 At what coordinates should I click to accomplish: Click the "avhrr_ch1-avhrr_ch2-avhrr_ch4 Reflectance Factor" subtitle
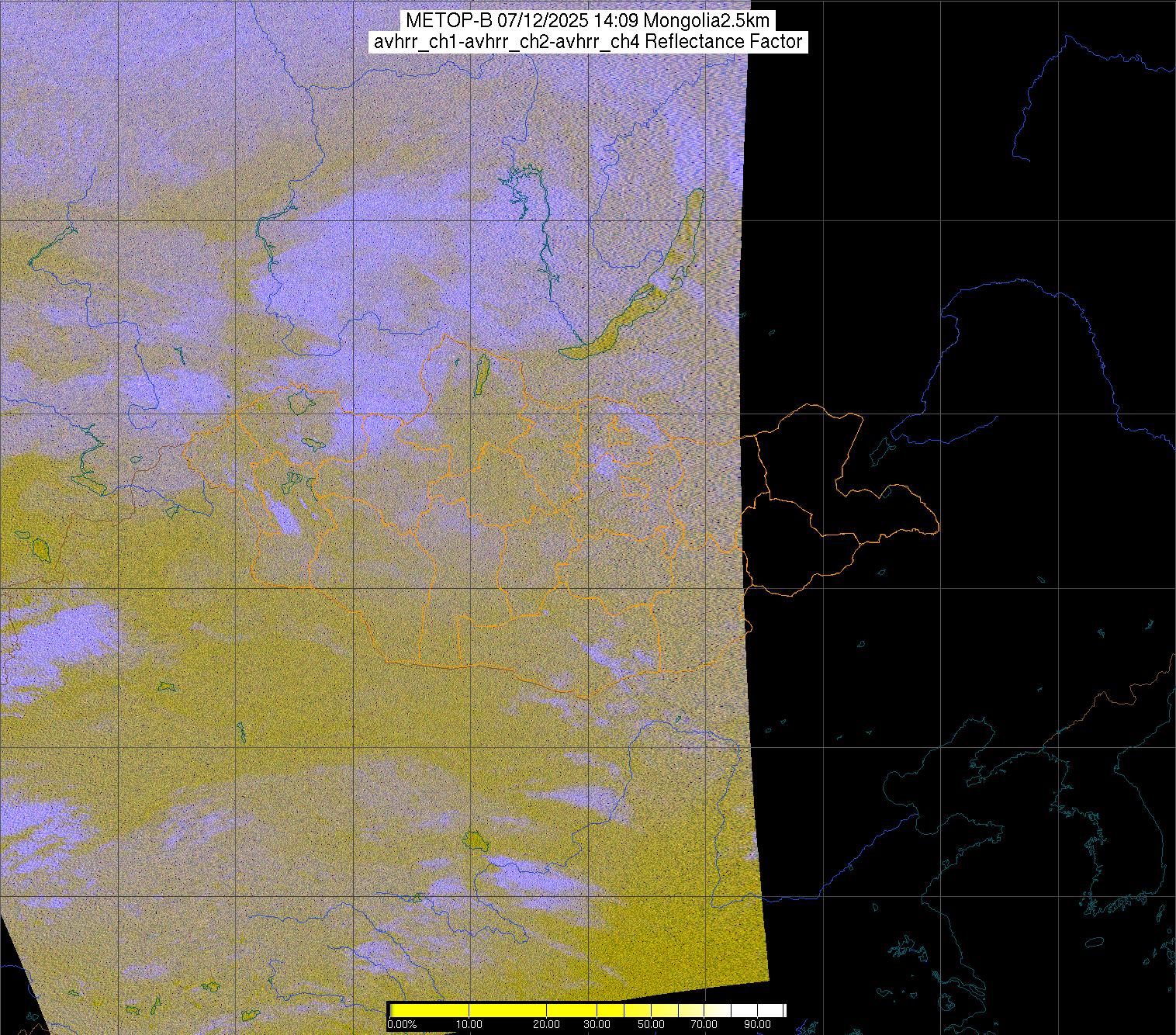(x=587, y=42)
